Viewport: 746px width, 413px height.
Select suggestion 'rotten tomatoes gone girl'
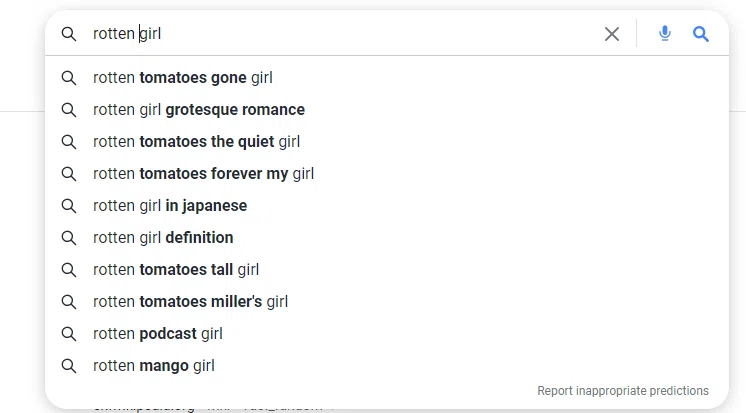[x=387, y=78]
